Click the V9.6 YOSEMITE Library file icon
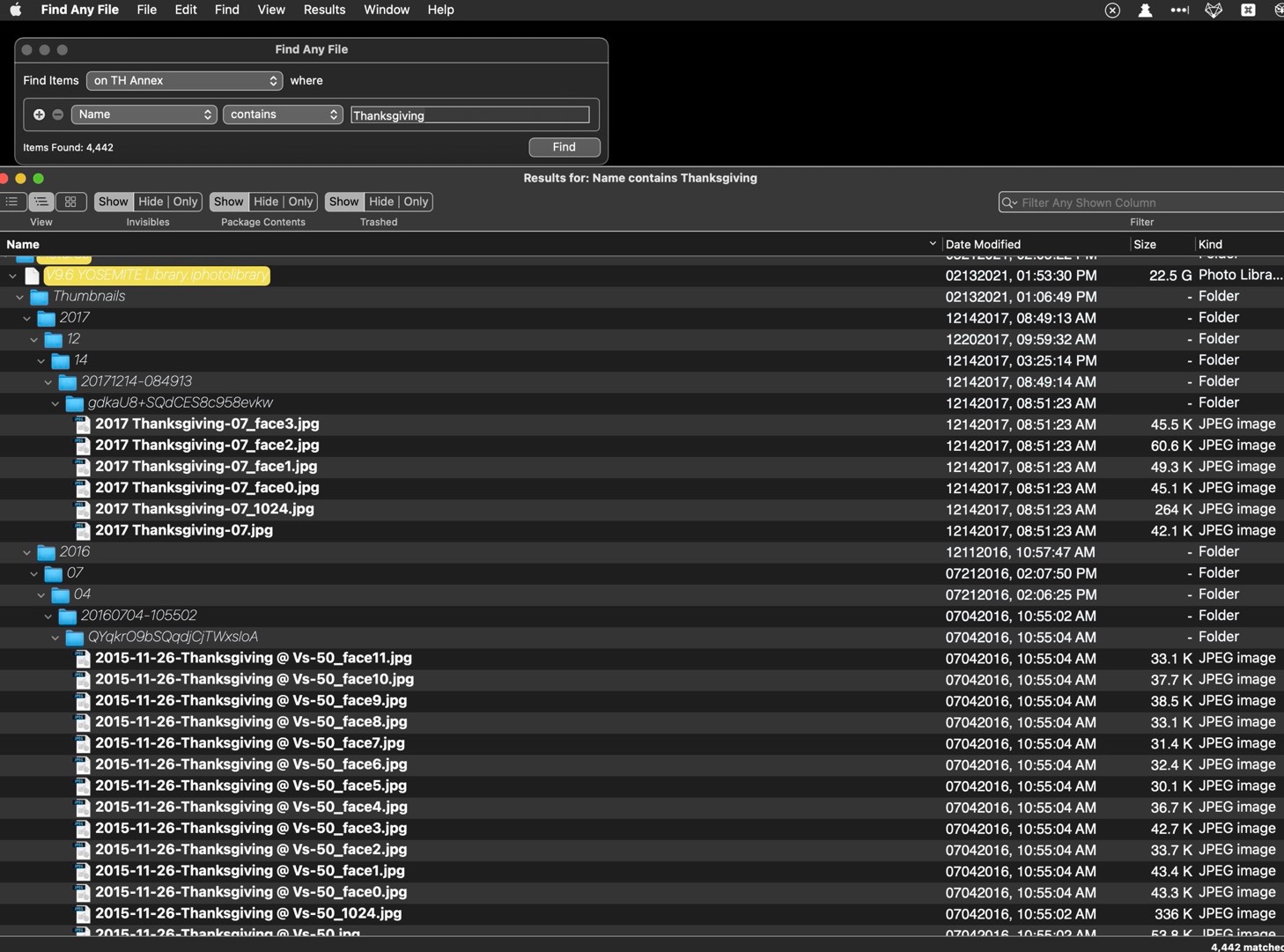1284x952 pixels. click(x=32, y=276)
